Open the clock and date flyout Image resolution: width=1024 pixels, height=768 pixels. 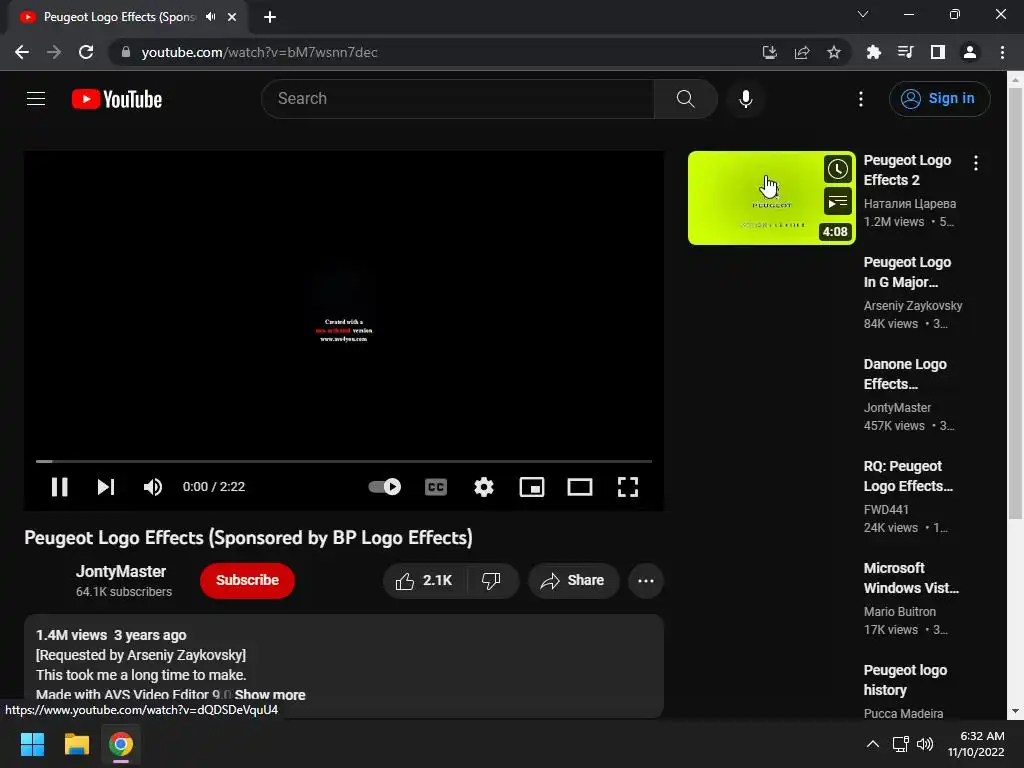click(978, 744)
